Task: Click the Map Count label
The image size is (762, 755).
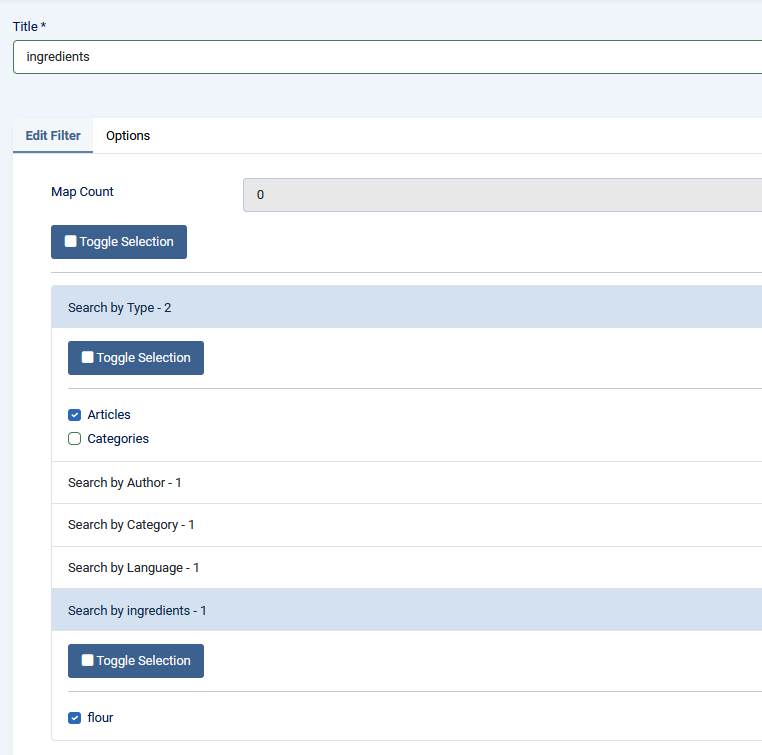Action: click(82, 192)
